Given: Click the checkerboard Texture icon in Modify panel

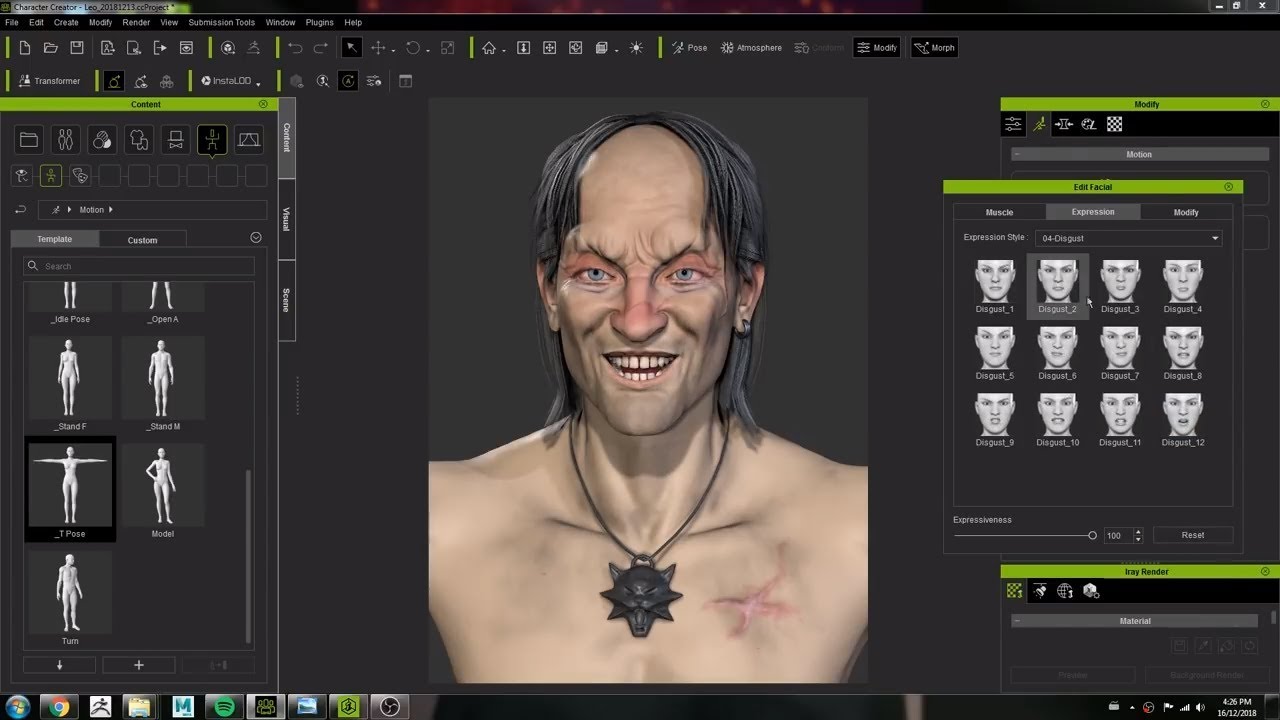Looking at the screenshot, I should [x=1115, y=124].
